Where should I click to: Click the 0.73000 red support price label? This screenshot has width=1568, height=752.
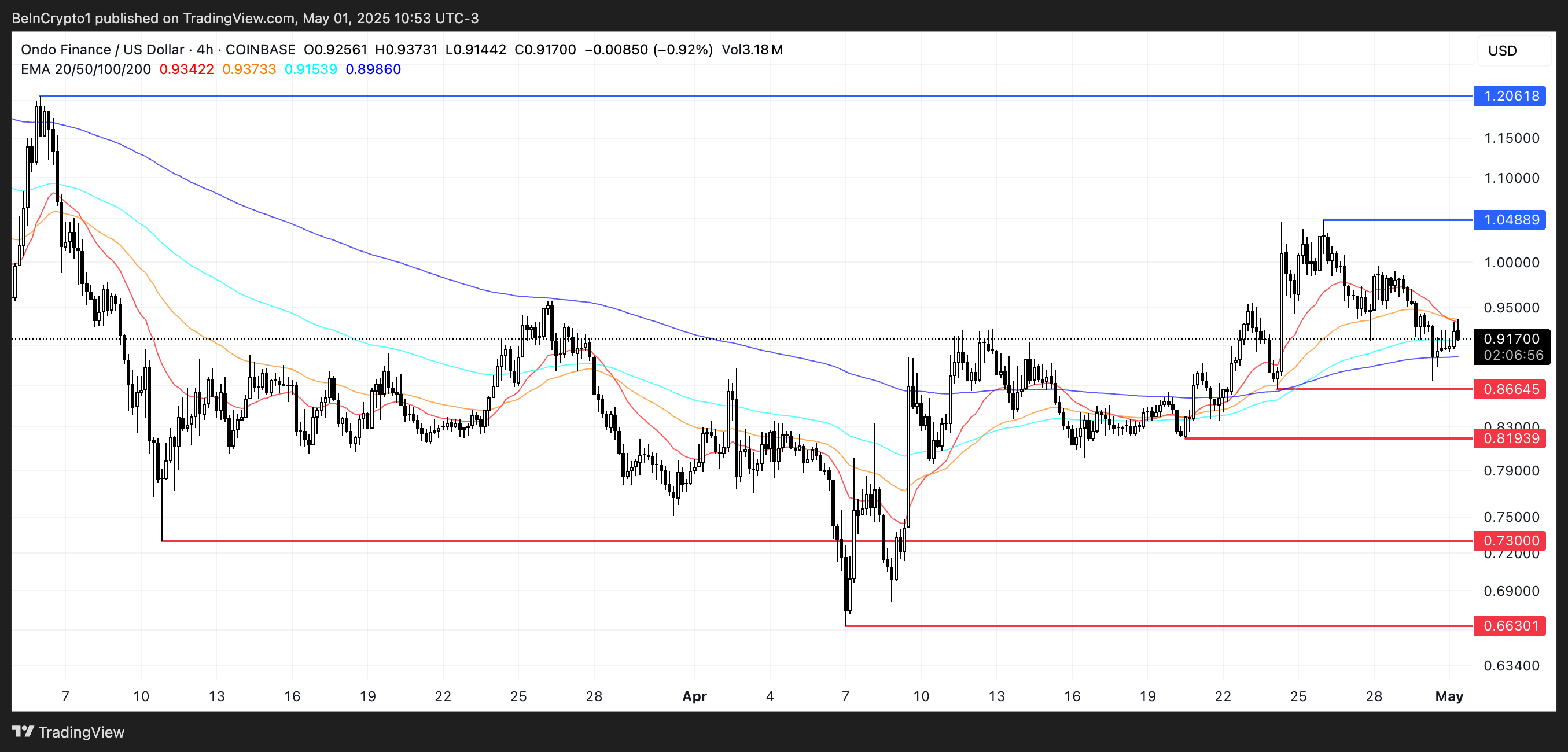1510,540
